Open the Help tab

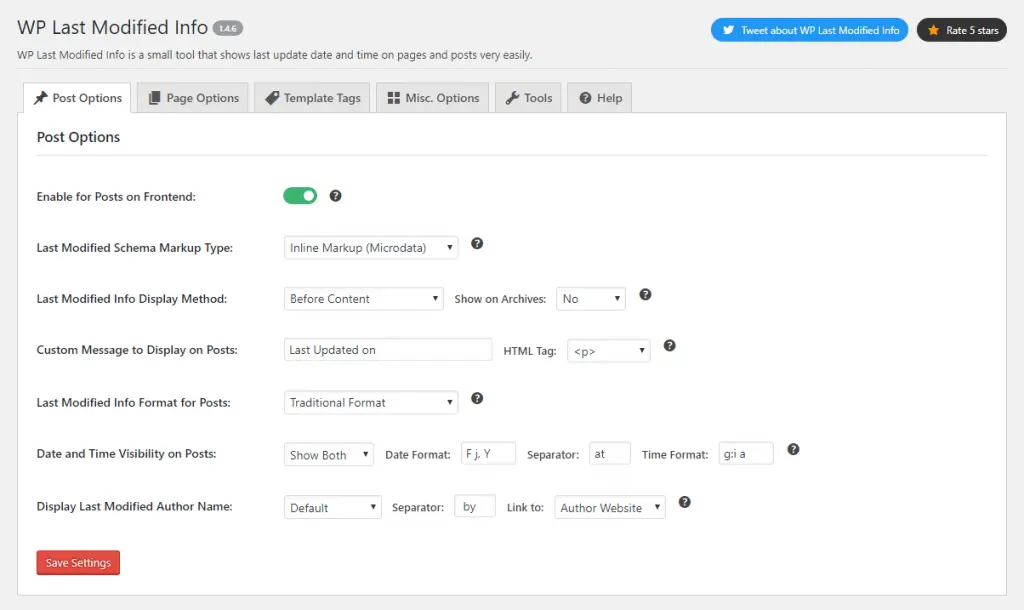[x=600, y=98]
